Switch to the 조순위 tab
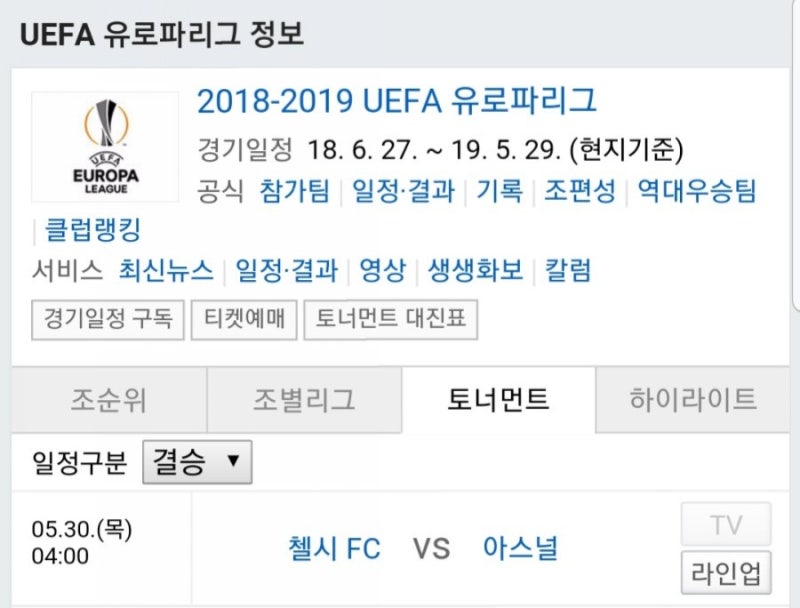Image resolution: width=800 pixels, height=608 pixels. (109, 399)
